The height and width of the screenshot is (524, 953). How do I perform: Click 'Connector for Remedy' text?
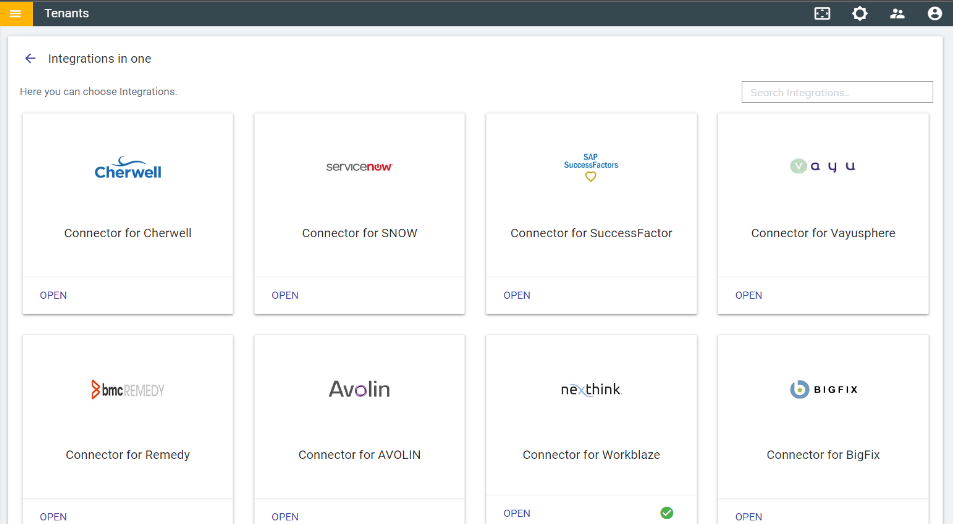[x=128, y=455]
